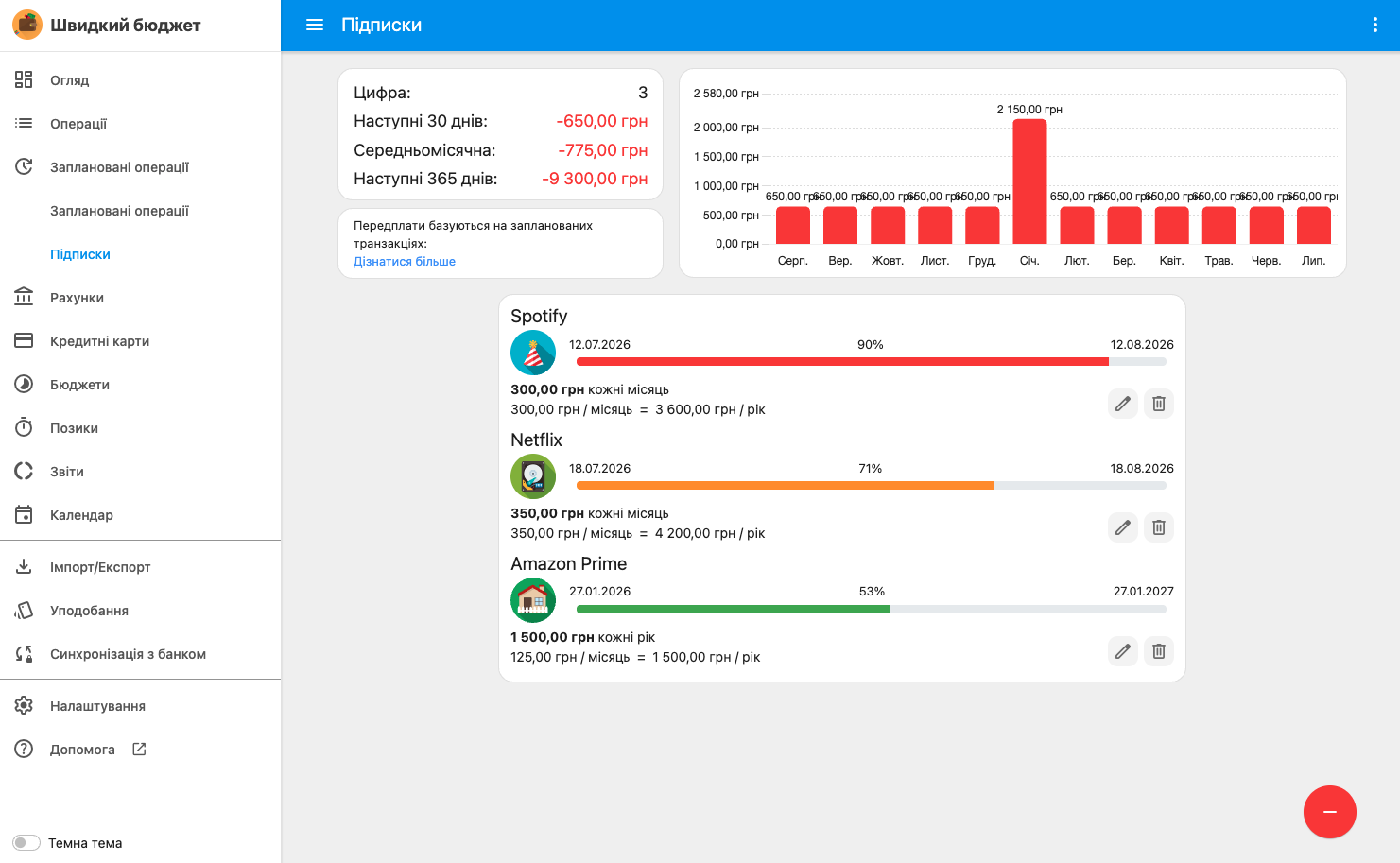
Task: Click the Огляд dashboard icon
Action: pyautogui.click(x=24, y=79)
